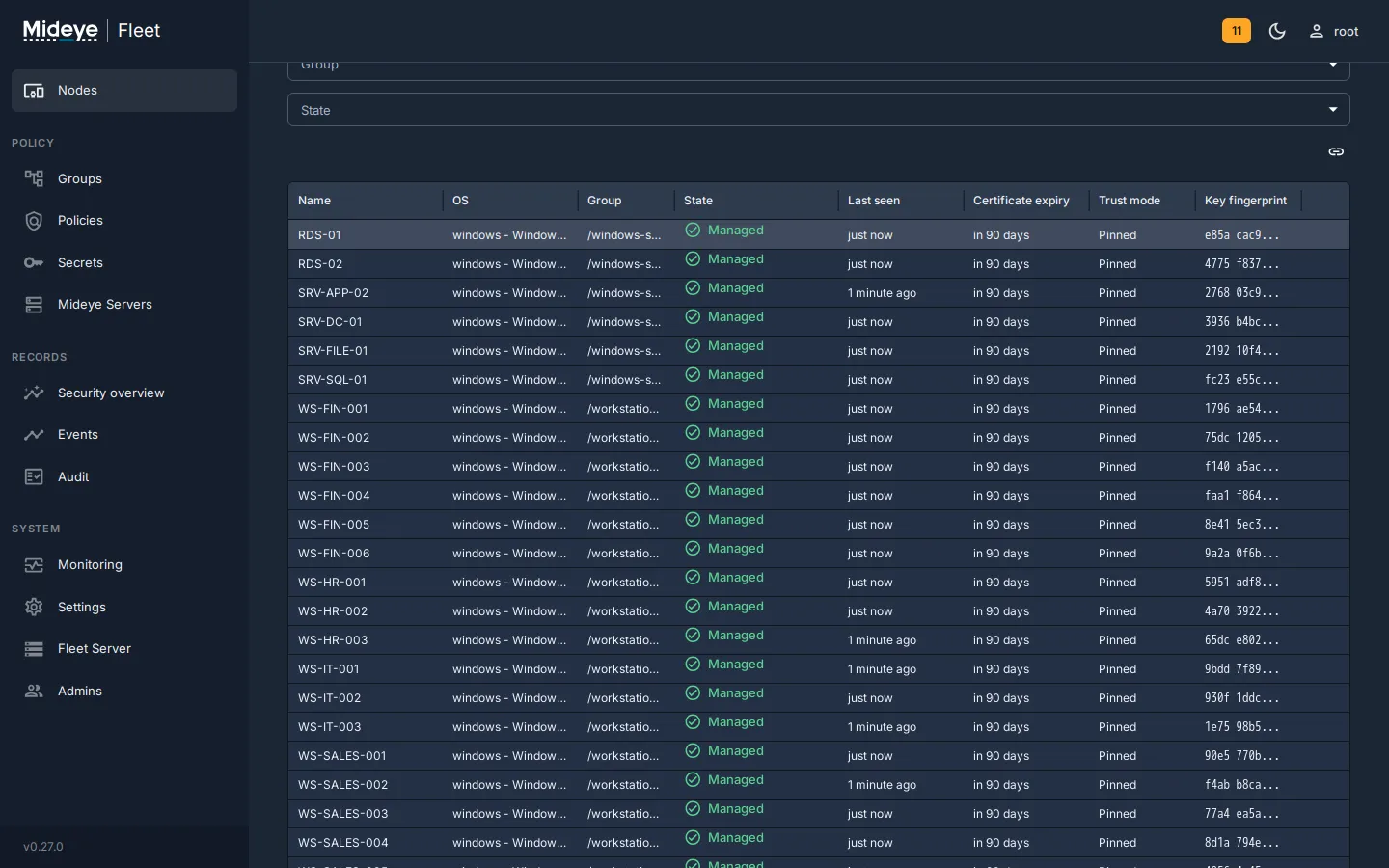
Task: Toggle dark mode with the moon icon
Action: click(x=1277, y=32)
